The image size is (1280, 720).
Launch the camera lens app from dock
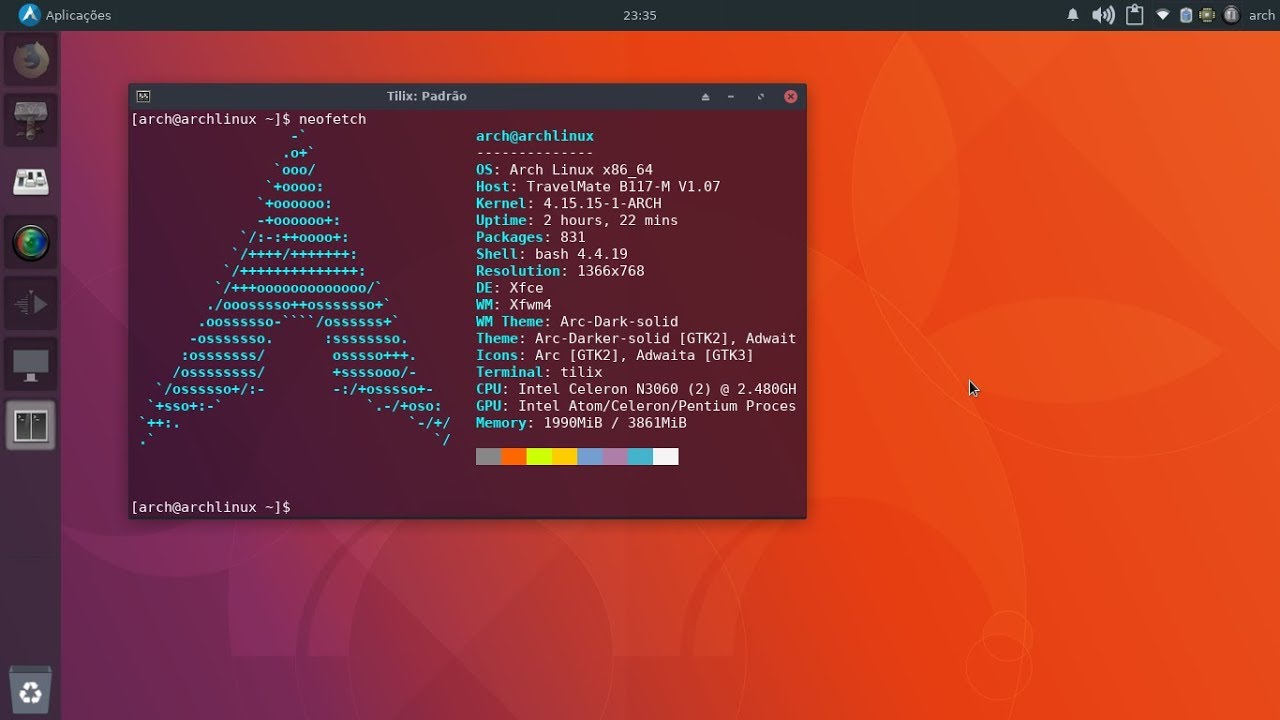point(31,242)
